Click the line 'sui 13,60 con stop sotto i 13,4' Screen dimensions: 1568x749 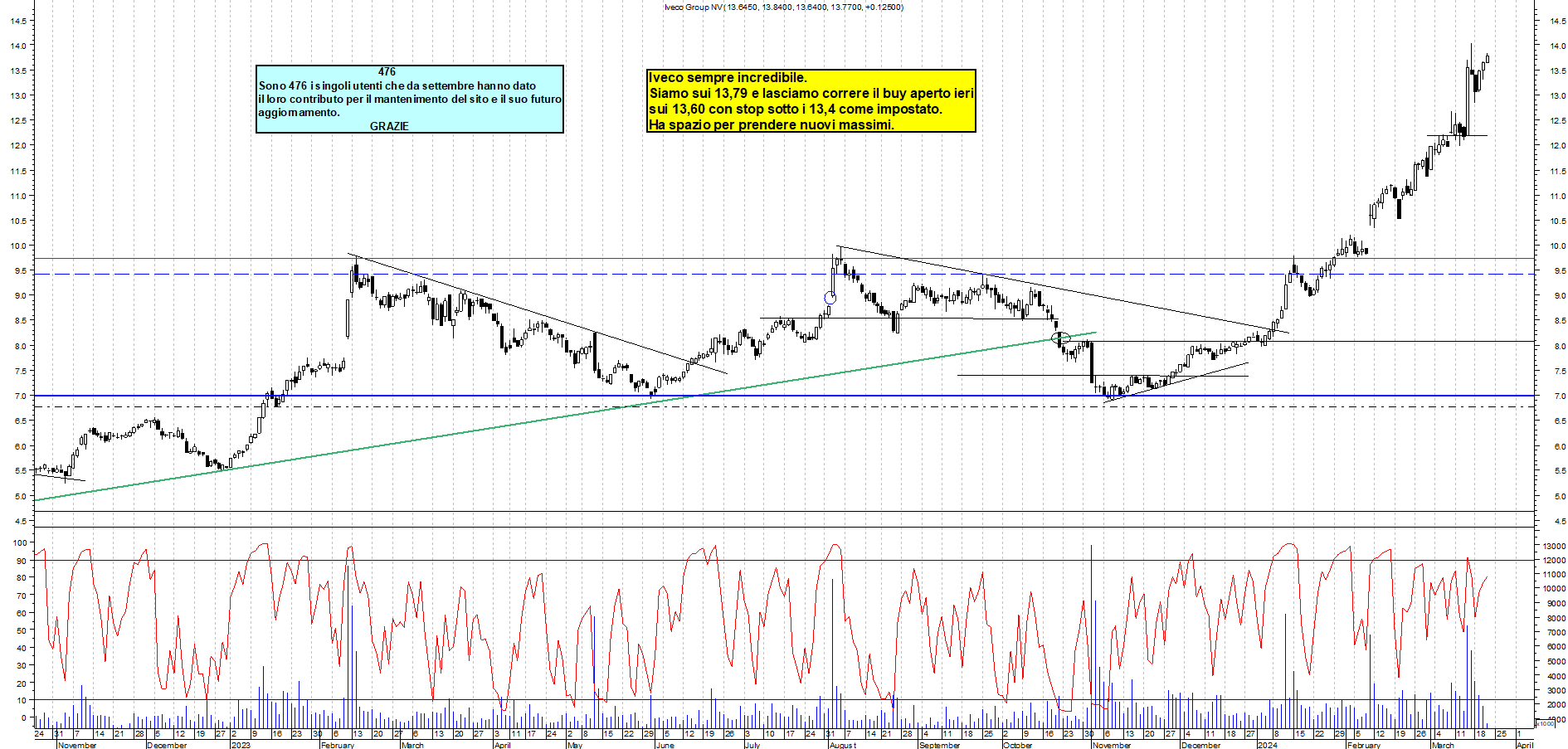tap(796, 109)
